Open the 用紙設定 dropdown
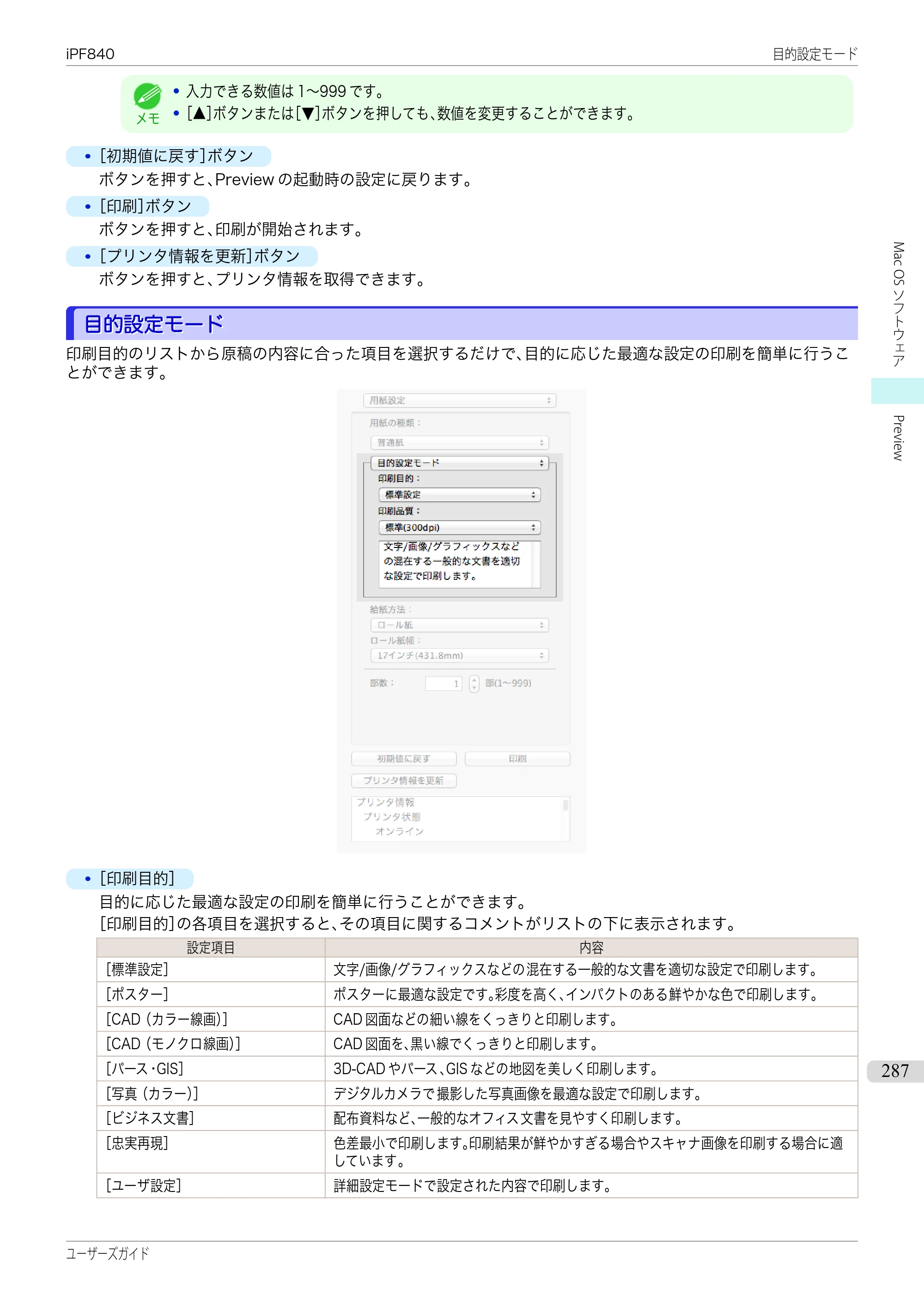 click(459, 400)
